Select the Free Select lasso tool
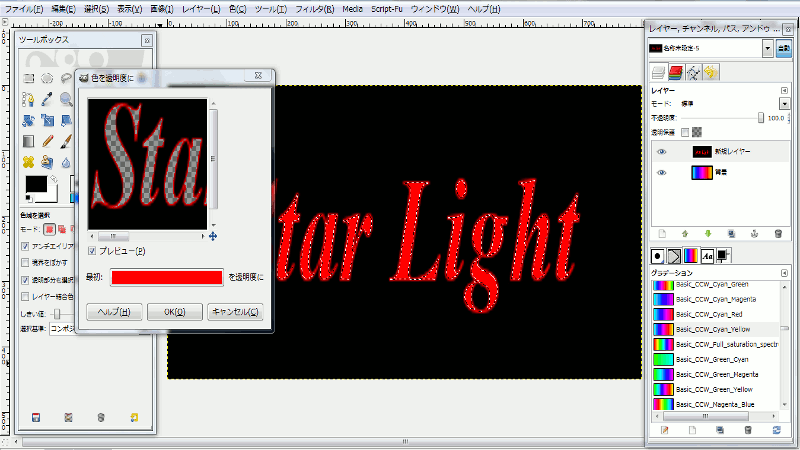The height and width of the screenshot is (450, 800). [x=66, y=78]
